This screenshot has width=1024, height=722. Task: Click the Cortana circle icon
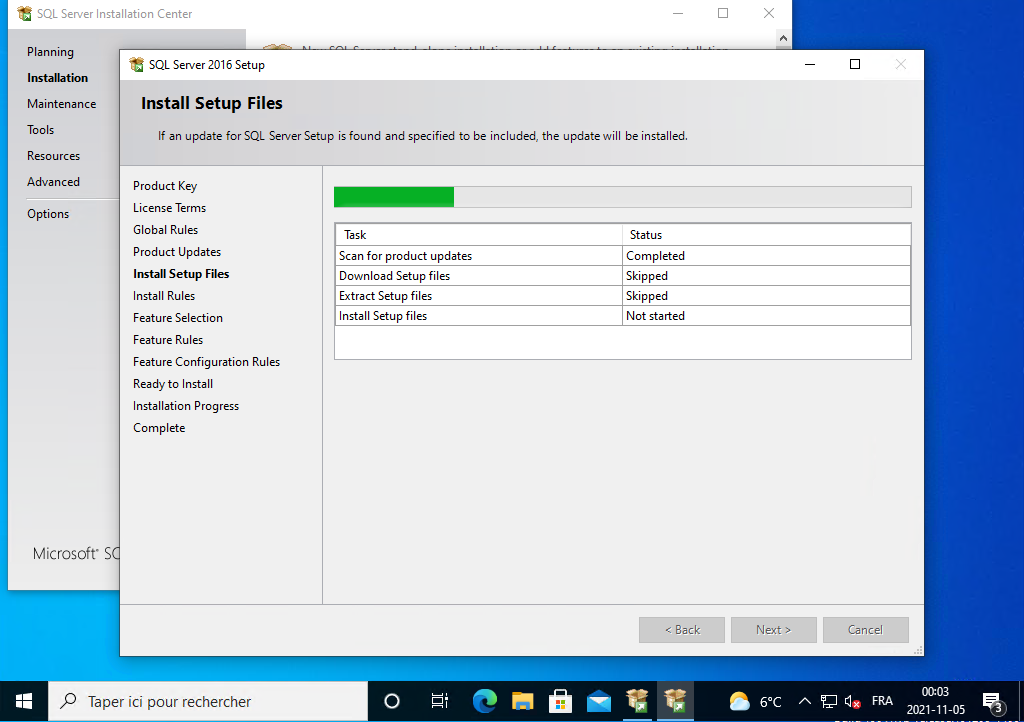point(392,701)
